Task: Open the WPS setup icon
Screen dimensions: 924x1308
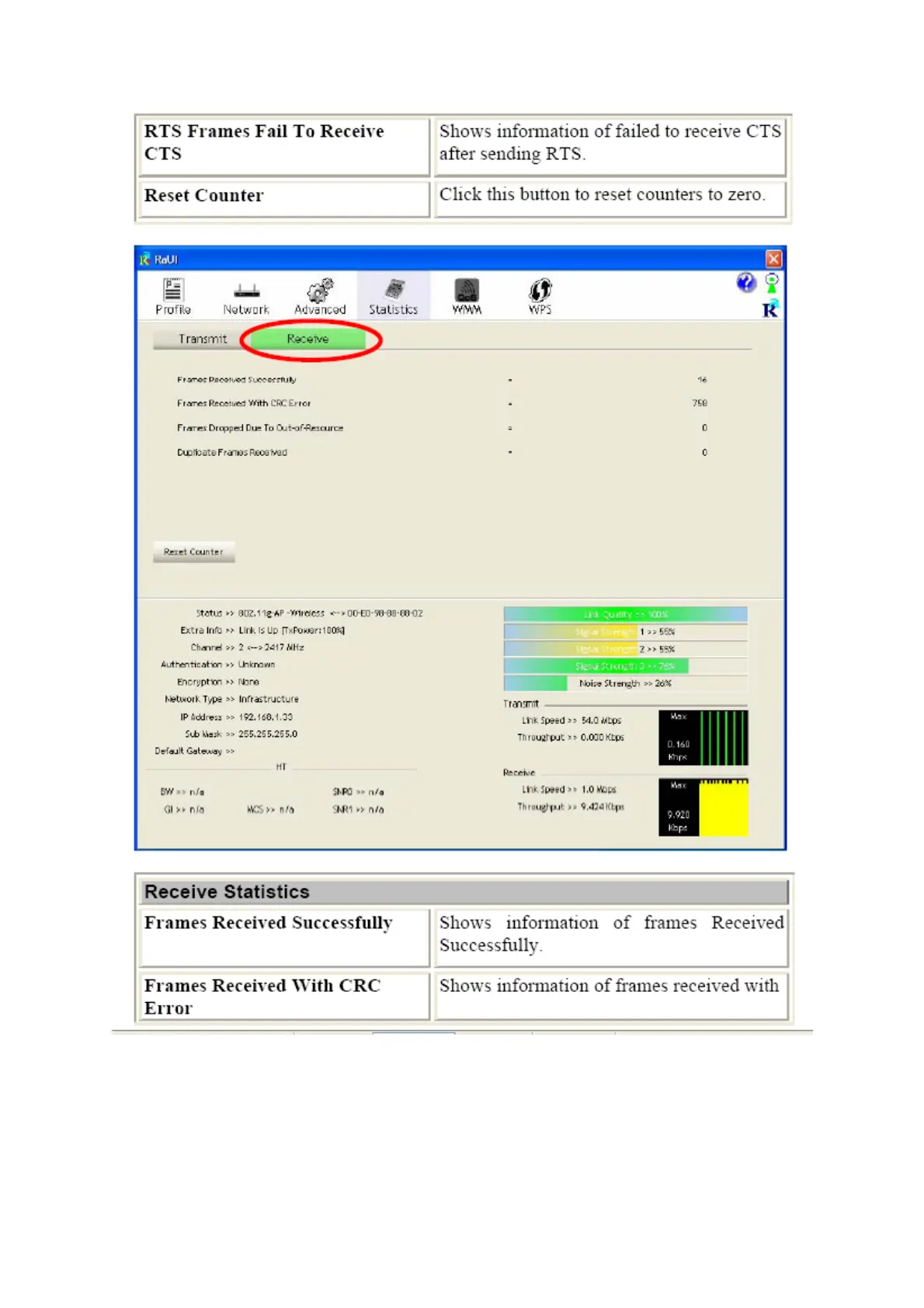Action: [x=540, y=290]
